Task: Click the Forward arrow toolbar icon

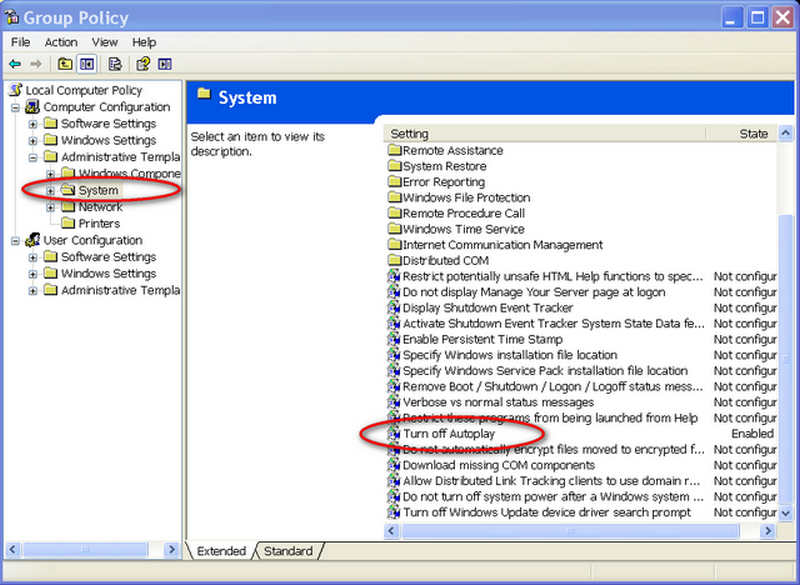Action: pos(36,64)
